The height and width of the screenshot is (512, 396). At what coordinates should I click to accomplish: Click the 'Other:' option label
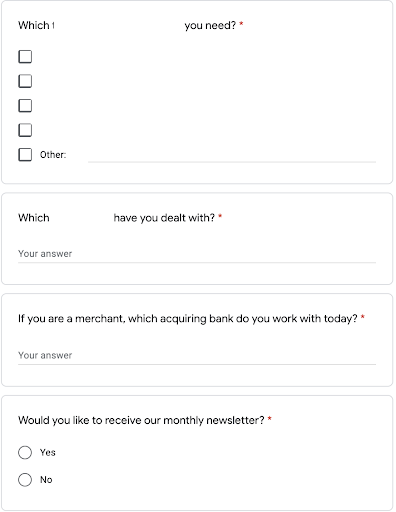(53, 155)
